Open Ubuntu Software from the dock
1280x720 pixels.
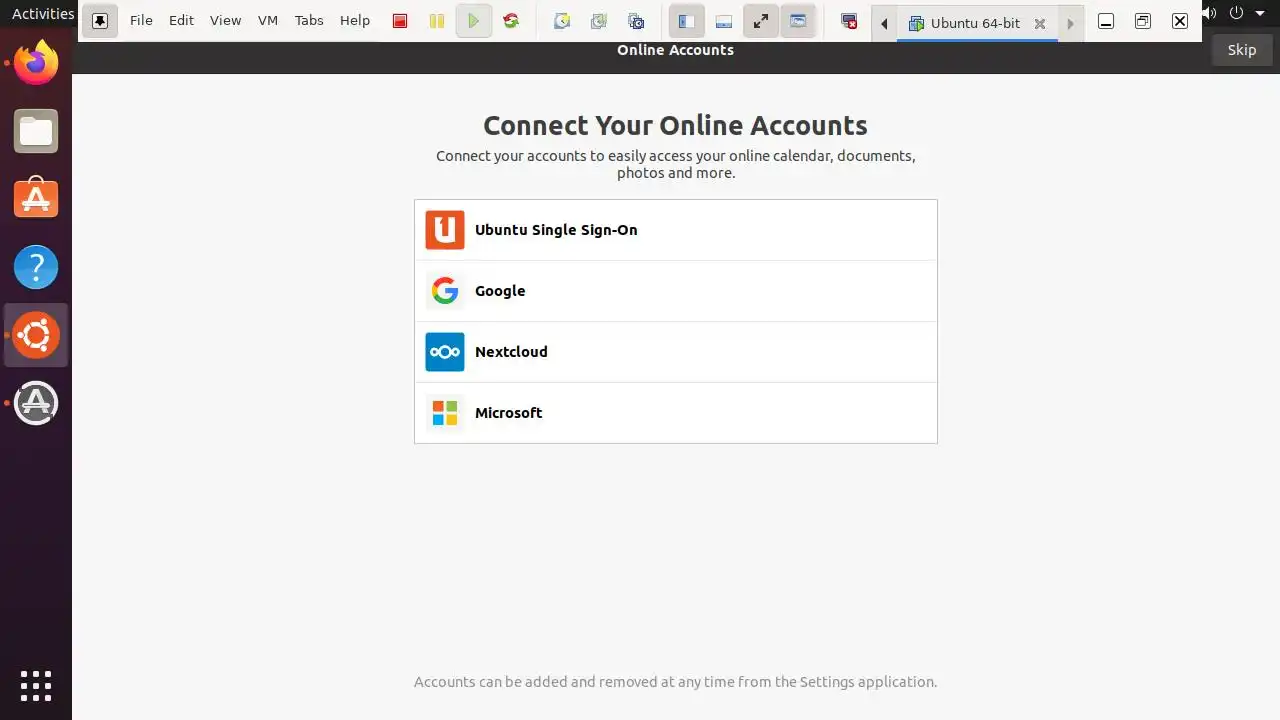36,199
